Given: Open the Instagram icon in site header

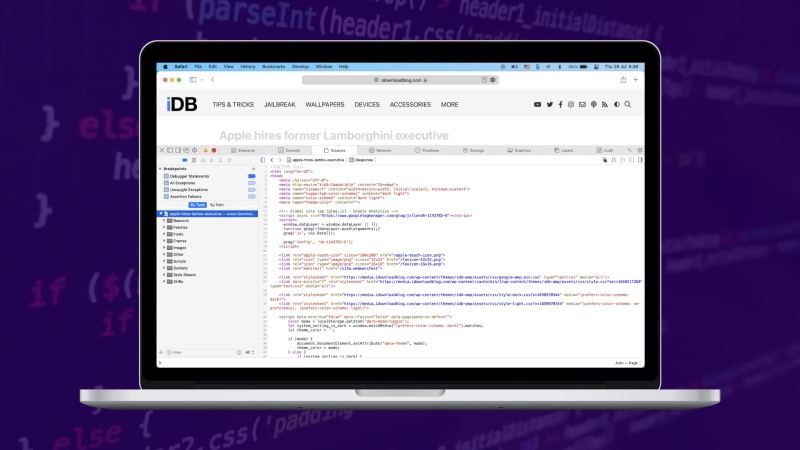Looking at the screenshot, I should click(x=571, y=105).
